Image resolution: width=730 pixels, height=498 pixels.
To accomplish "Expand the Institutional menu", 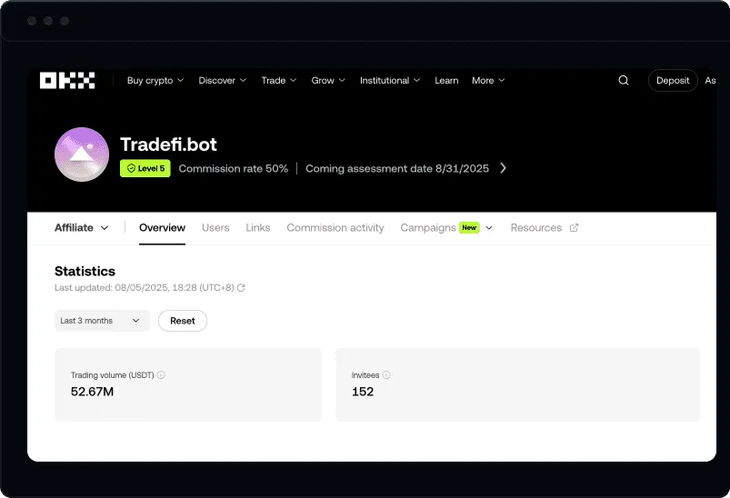I will pyautogui.click(x=390, y=81).
